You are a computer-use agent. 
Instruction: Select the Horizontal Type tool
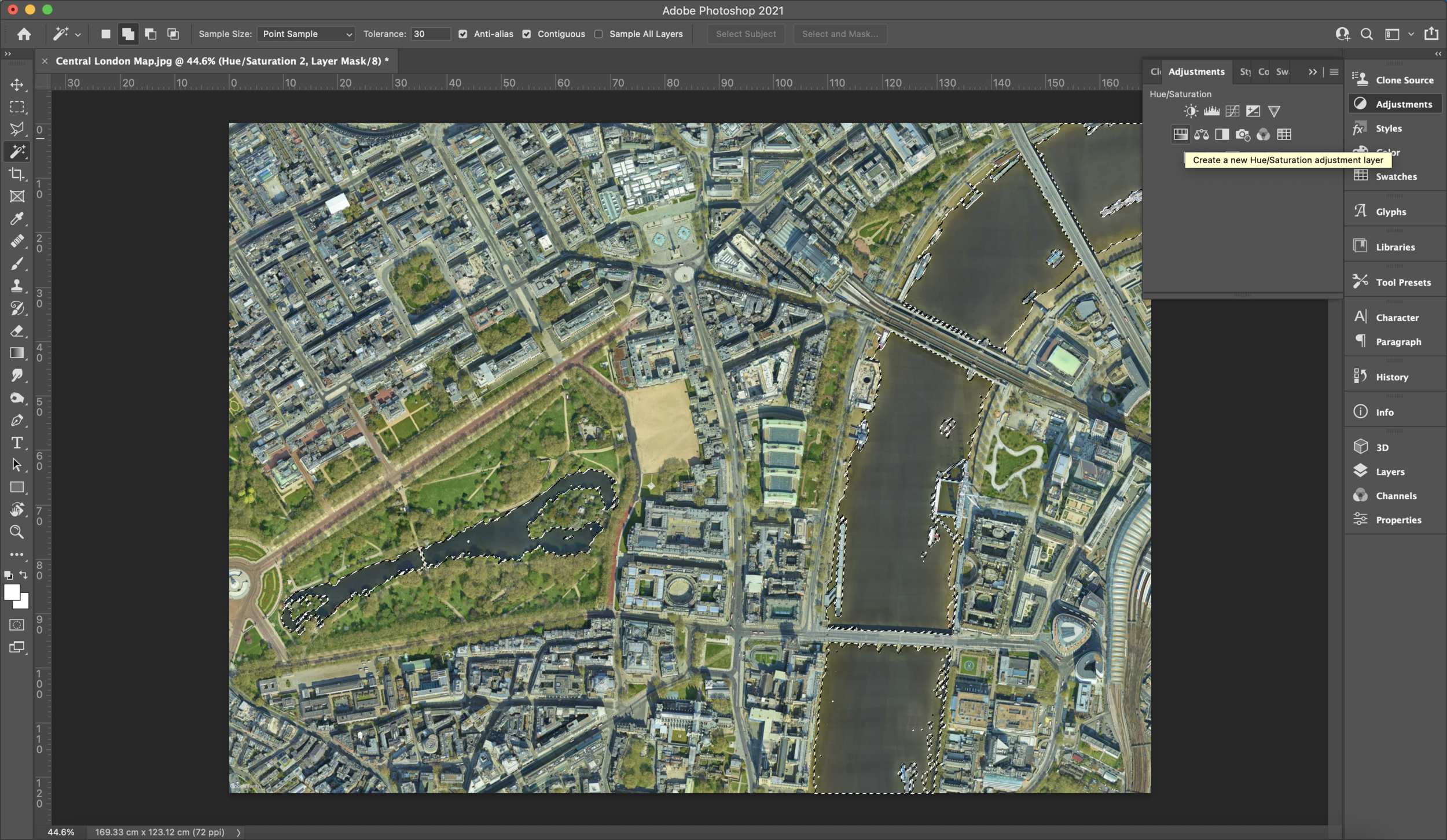point(17,443)
